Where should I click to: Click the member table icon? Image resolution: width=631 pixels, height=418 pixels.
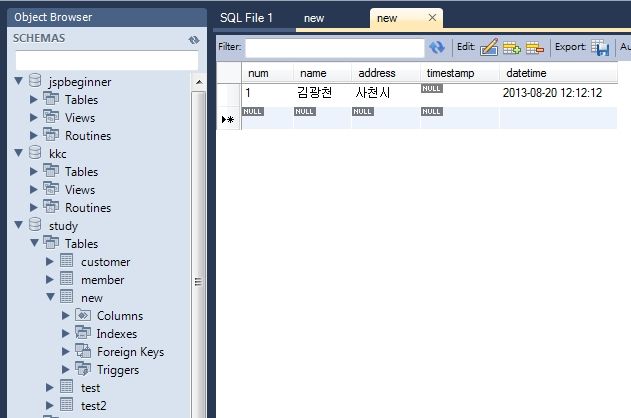click(x=66, y=279)
